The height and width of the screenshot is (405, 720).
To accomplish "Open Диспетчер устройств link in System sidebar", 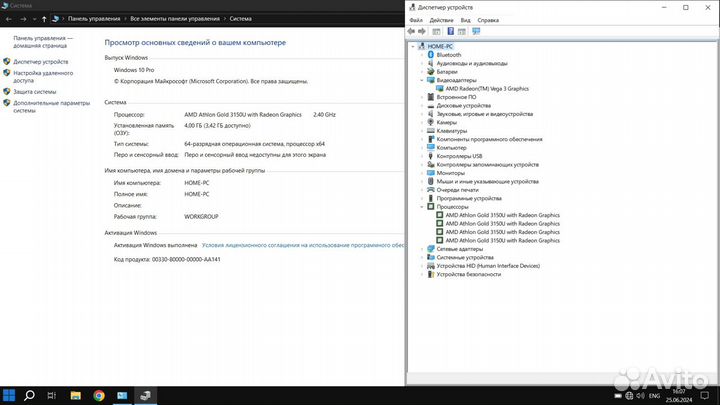I will click(40, 62).
